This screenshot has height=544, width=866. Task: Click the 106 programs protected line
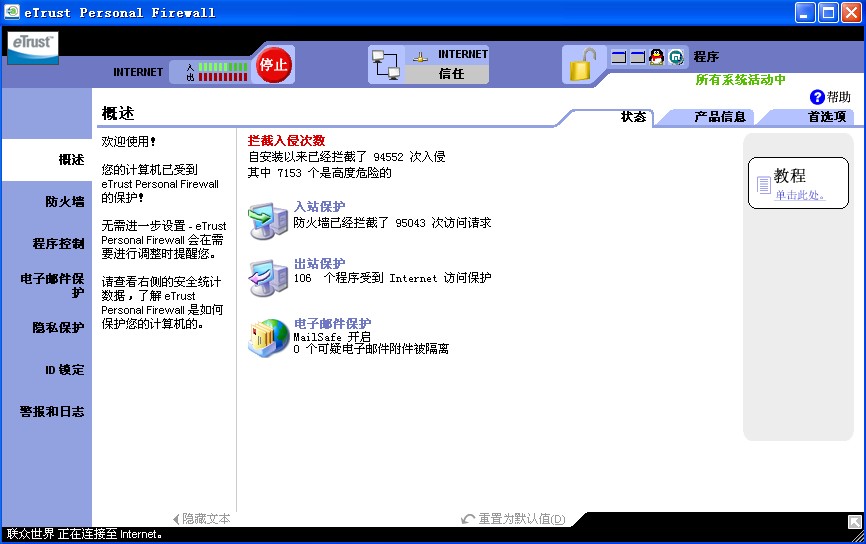click(392, 278)
